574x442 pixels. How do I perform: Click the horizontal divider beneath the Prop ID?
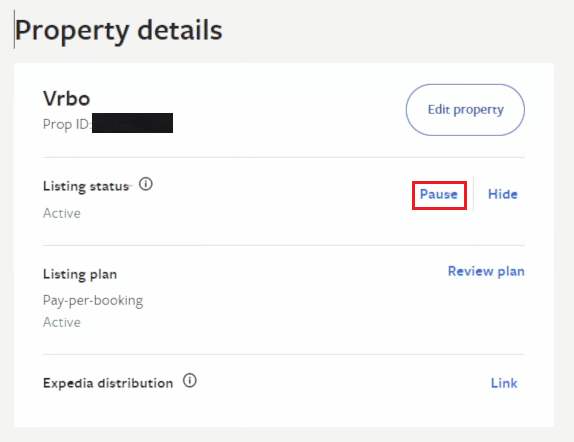(284, 157)
